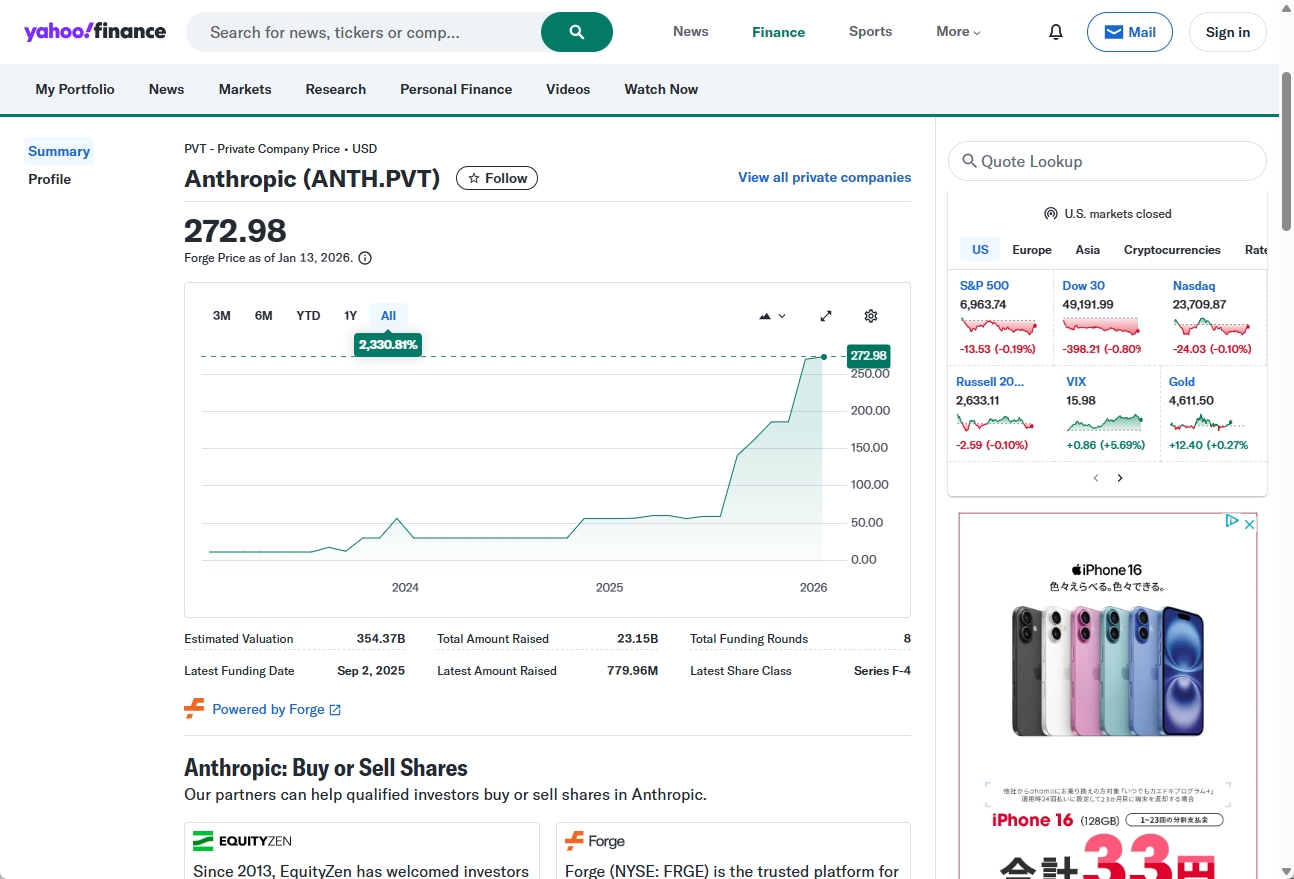Screen dimensions: 1294x879
Task: Open the S&P 500 quote
Action: 985,285
